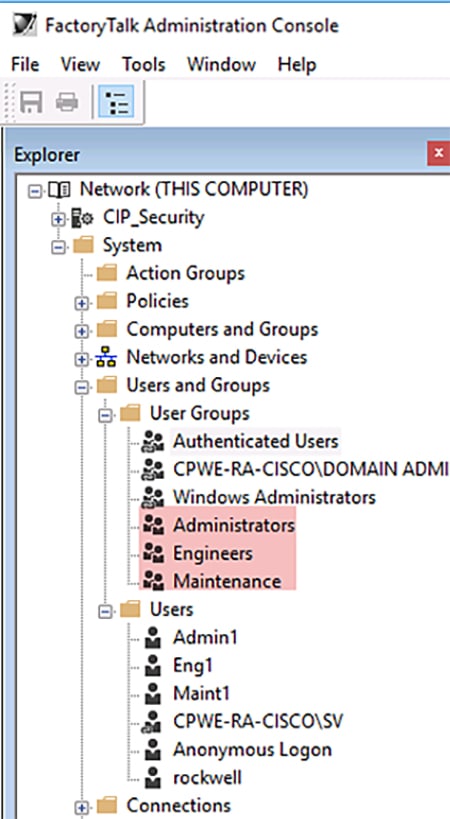This screenshot has height=819, width=450.
Task: Select the Maint1 user label
Action: [x=202, y=694]
